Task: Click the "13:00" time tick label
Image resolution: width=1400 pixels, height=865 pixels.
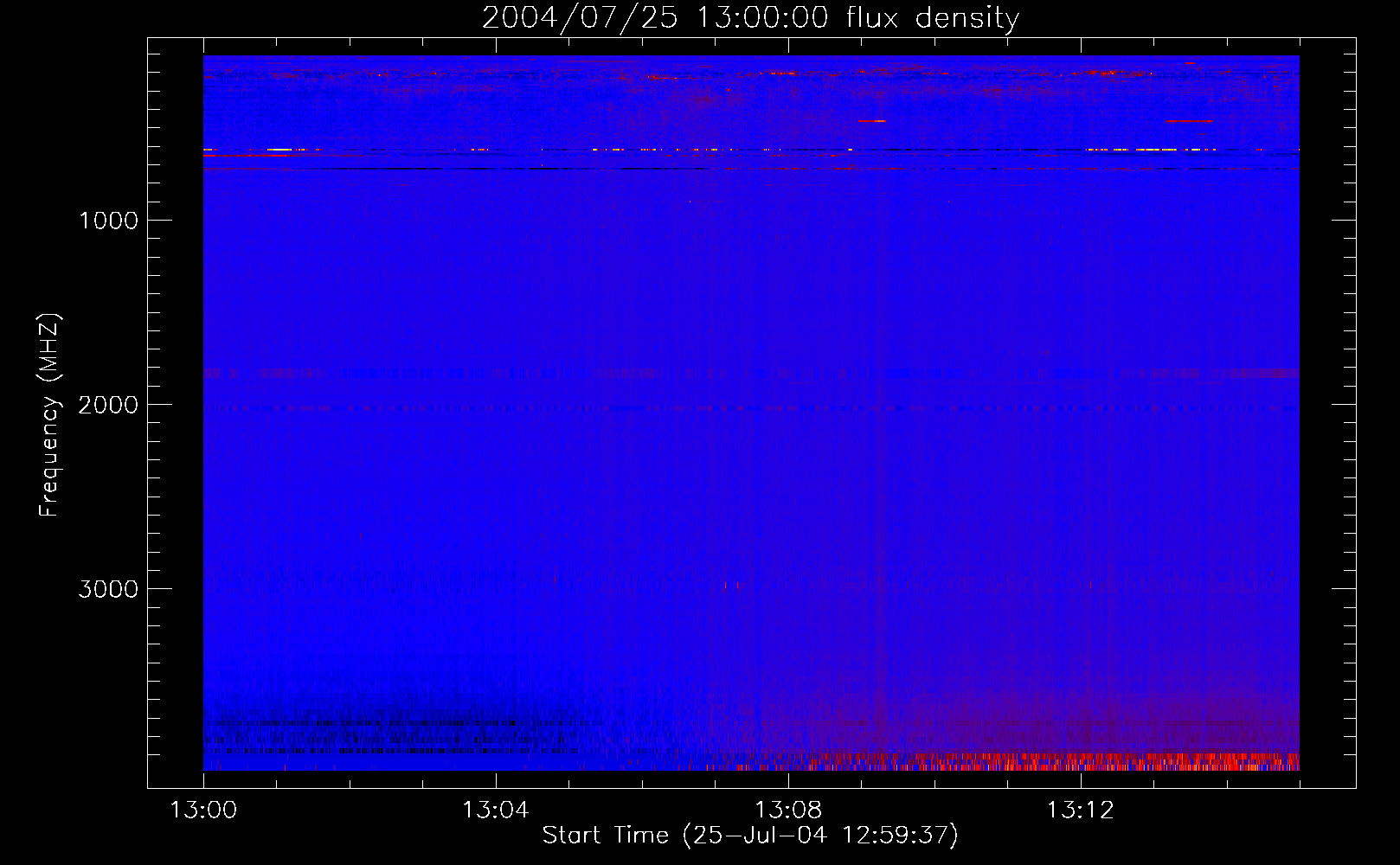Action: 203,811
